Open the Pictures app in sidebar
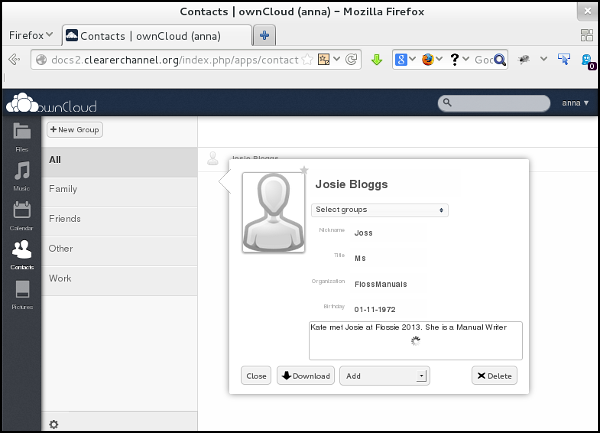 pos(21,294)
